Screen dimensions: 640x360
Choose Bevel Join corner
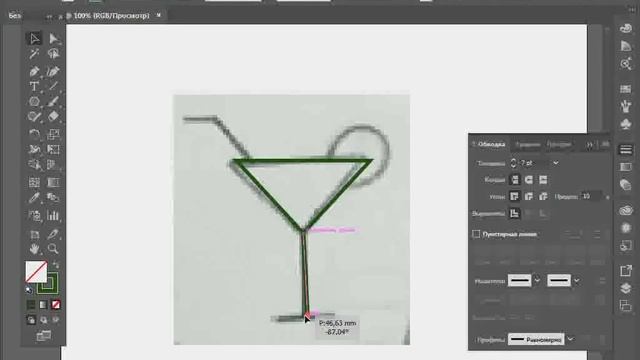coord(543,196)
